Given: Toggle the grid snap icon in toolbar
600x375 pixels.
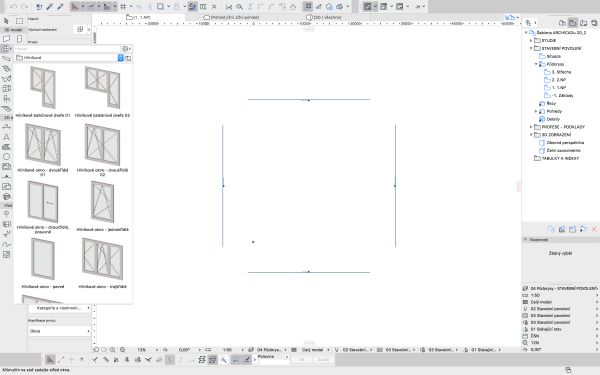Looking at the screenshot, I should click(123, 7).
